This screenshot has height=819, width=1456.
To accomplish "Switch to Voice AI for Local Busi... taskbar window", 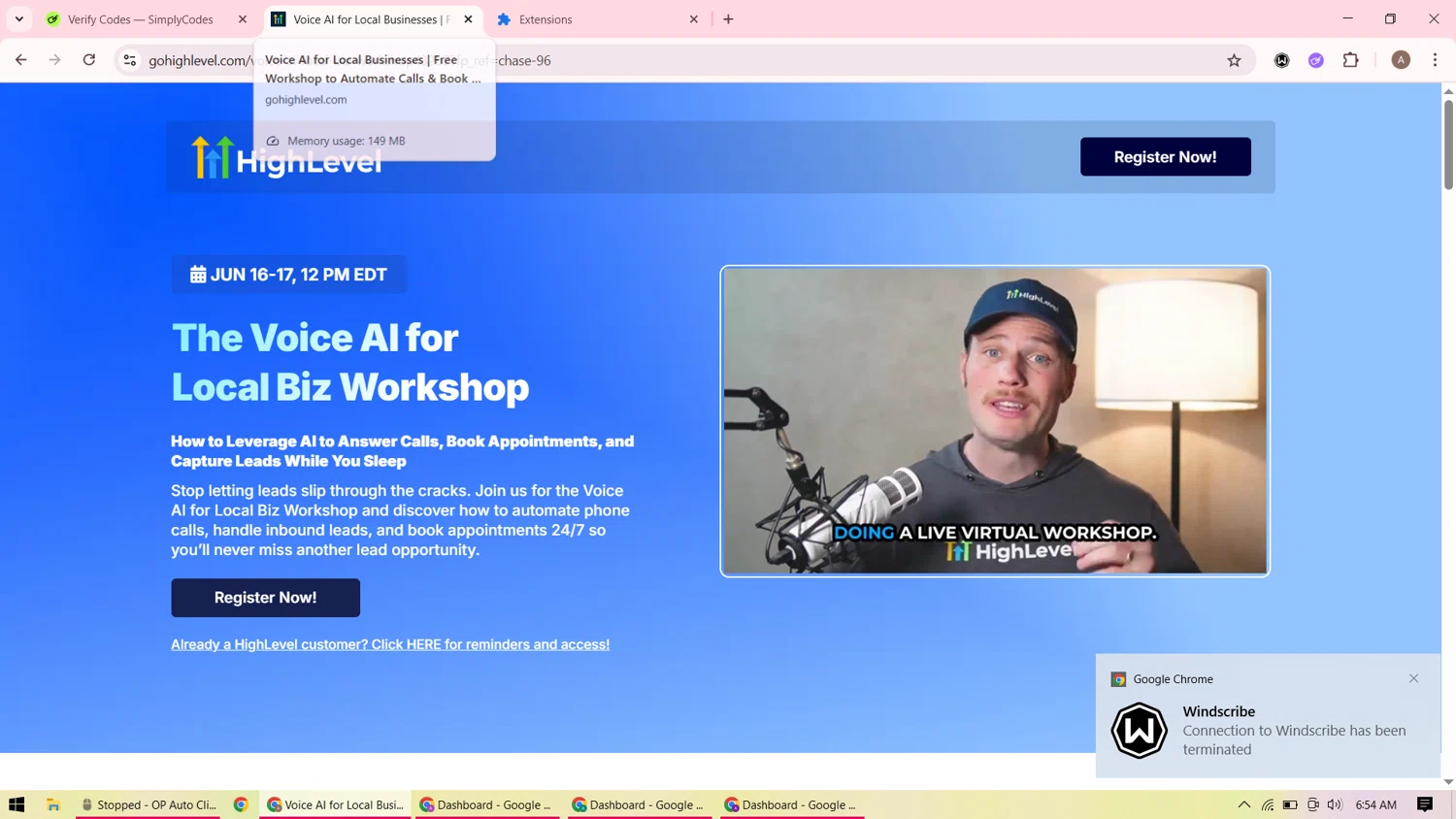I will click(x=335, y=804).
